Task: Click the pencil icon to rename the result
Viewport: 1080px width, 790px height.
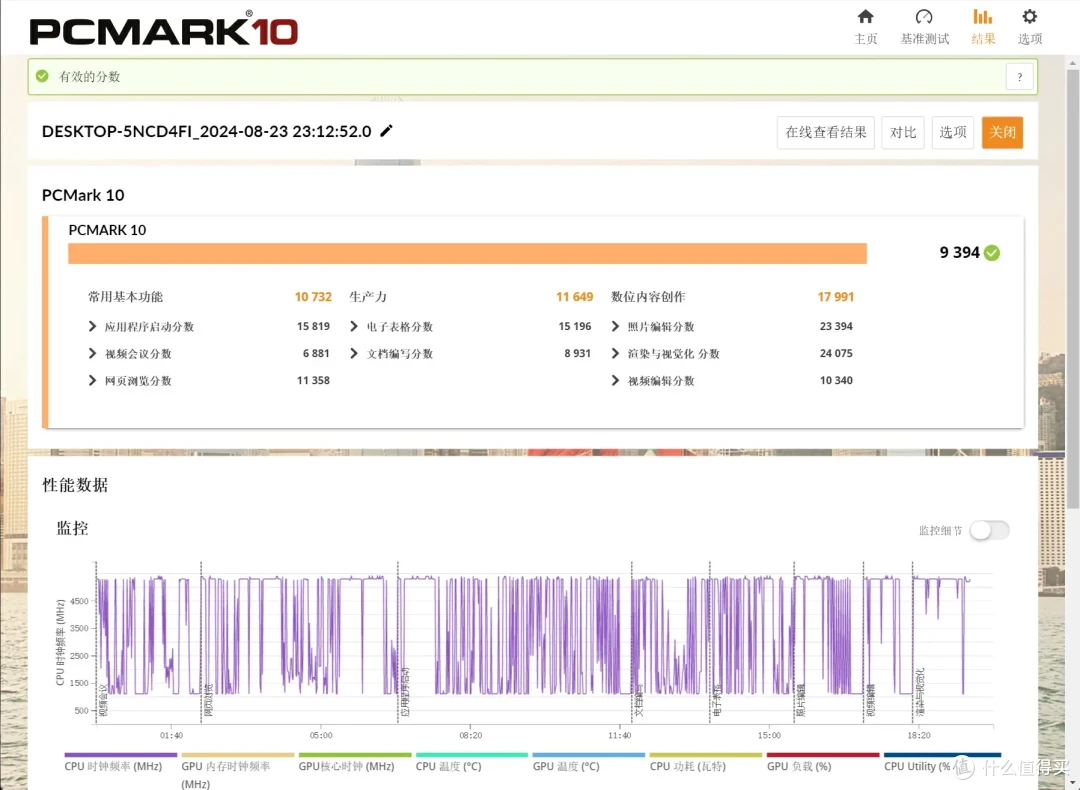Action: pyautogui.click(x=386, y=130)
